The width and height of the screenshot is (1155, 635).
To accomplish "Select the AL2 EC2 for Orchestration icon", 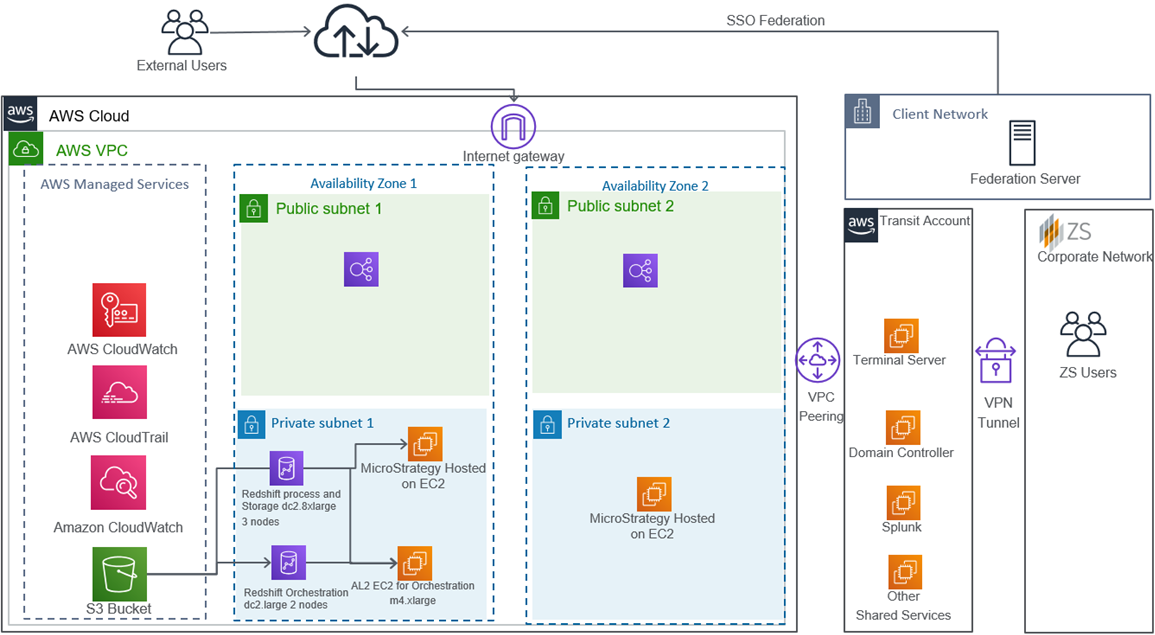I will coord(415,564).
